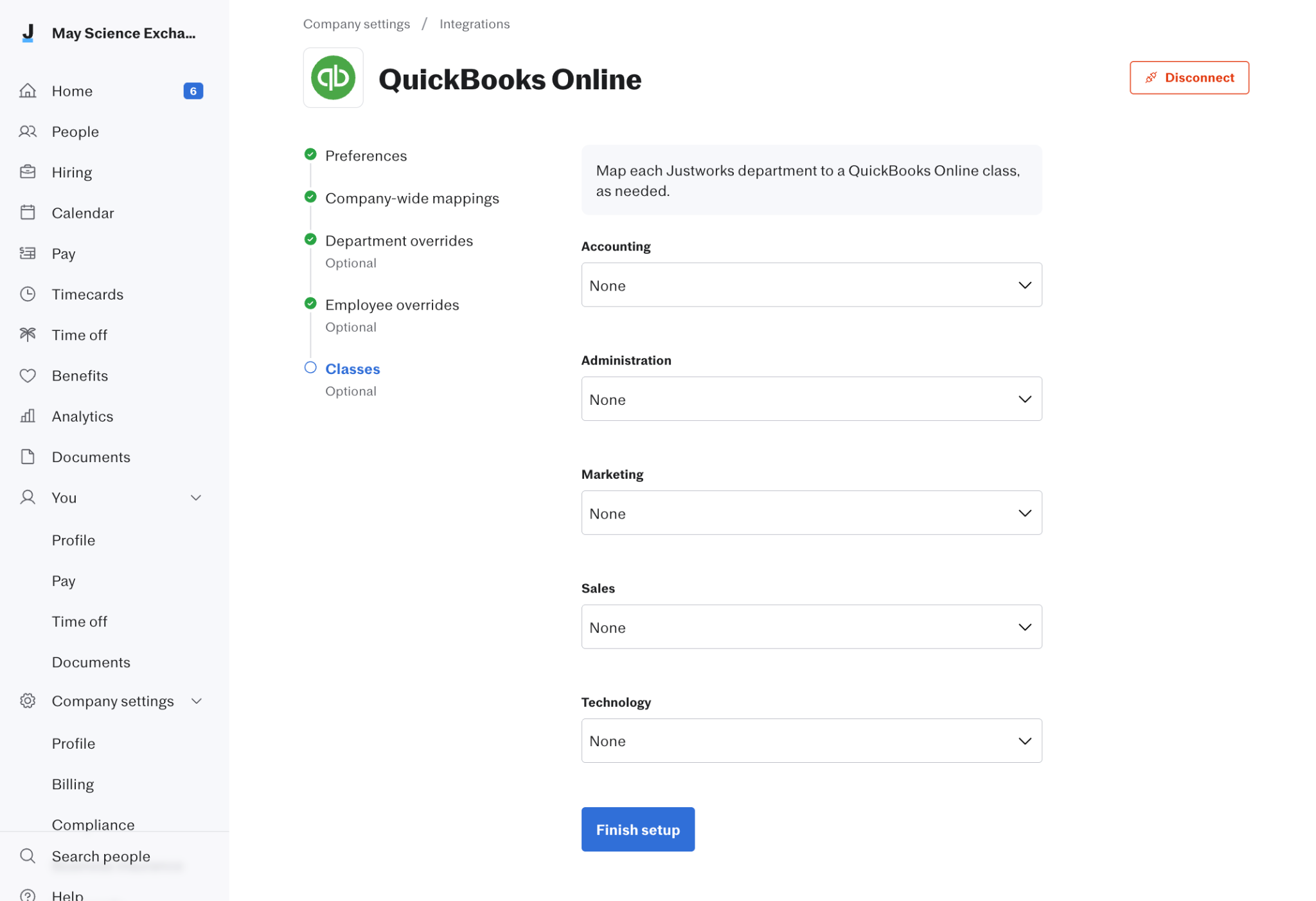This screenshot has height=901, width=1316.
Task: Disconnect the QuickBooks integration
Action: click(1189, 78)
